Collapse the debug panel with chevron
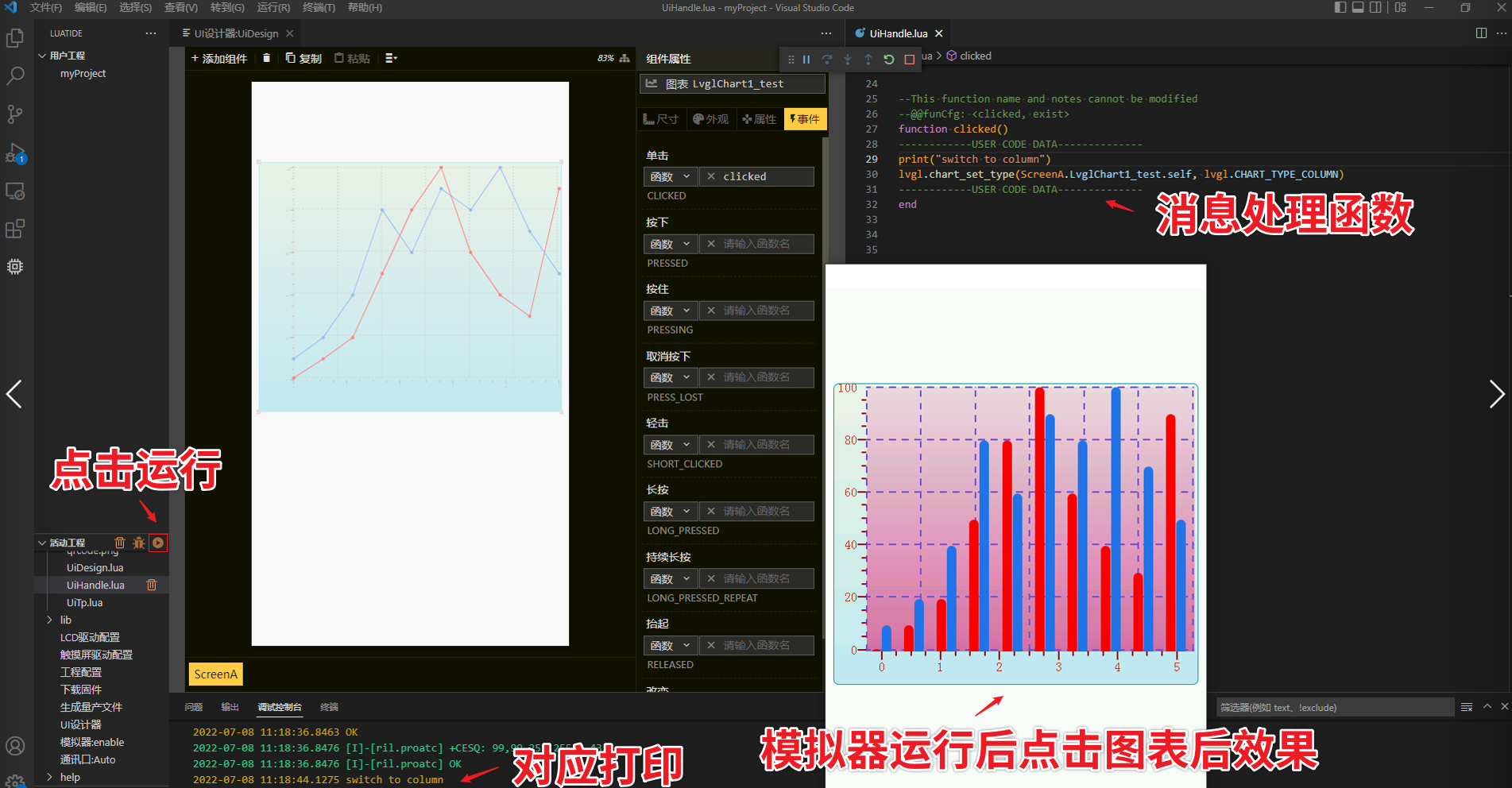 (x=1487, y=706)
